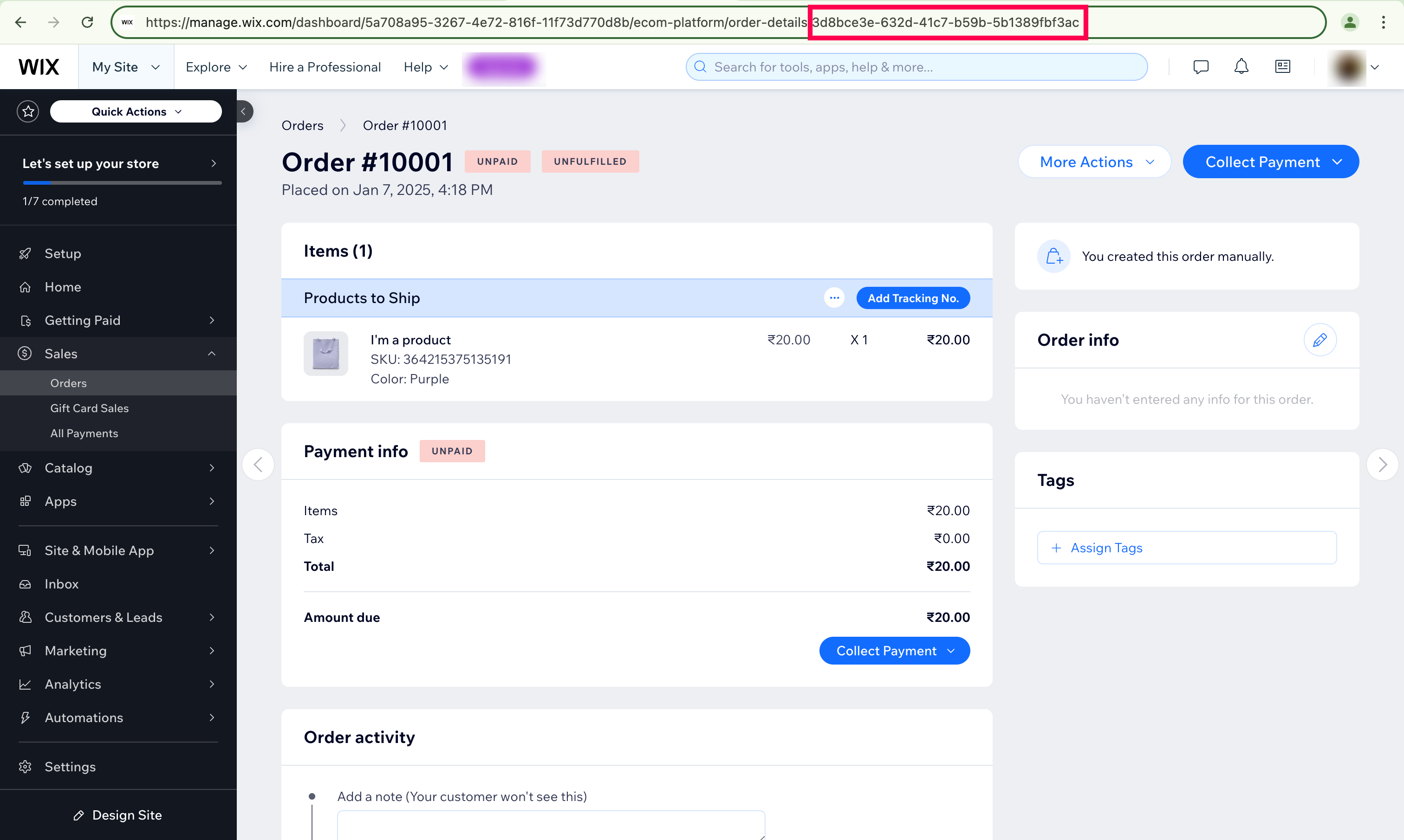Screen dimensions: 1404x840
Task: Select All Payments under Sales
Action: [x=118, y=433]
